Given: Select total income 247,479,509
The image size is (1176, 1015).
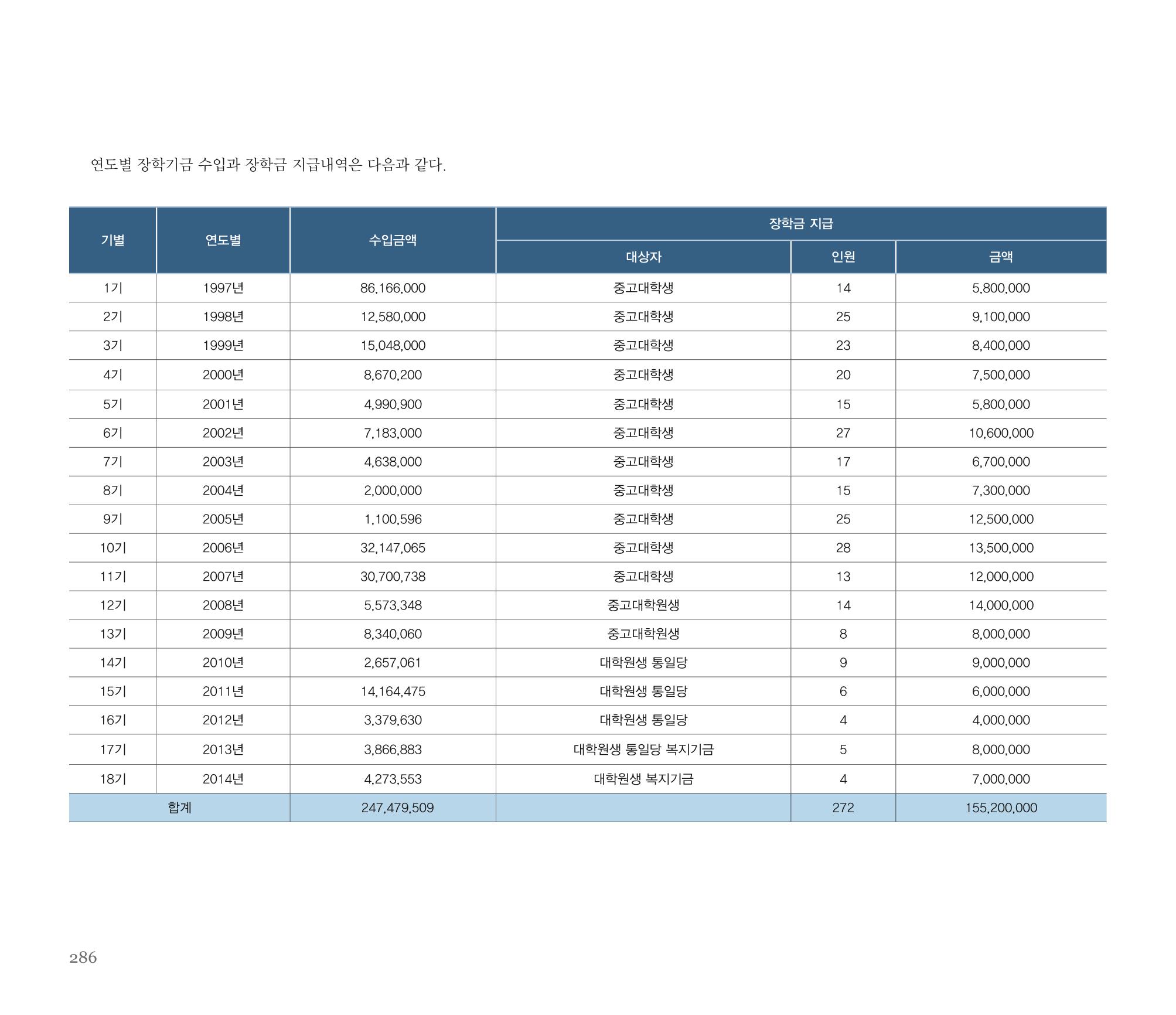Looking at the screenshot, I should [397, 808].
